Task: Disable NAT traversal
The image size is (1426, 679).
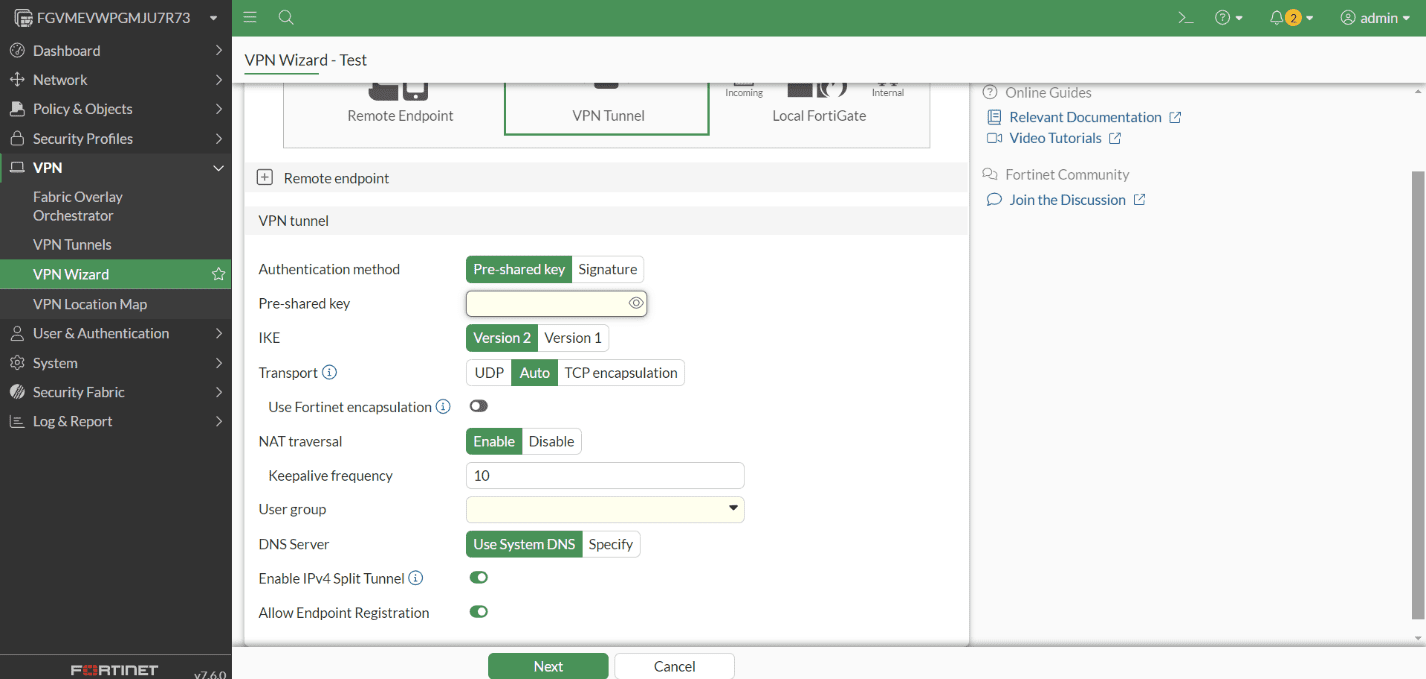Action: tap(552, 441)
